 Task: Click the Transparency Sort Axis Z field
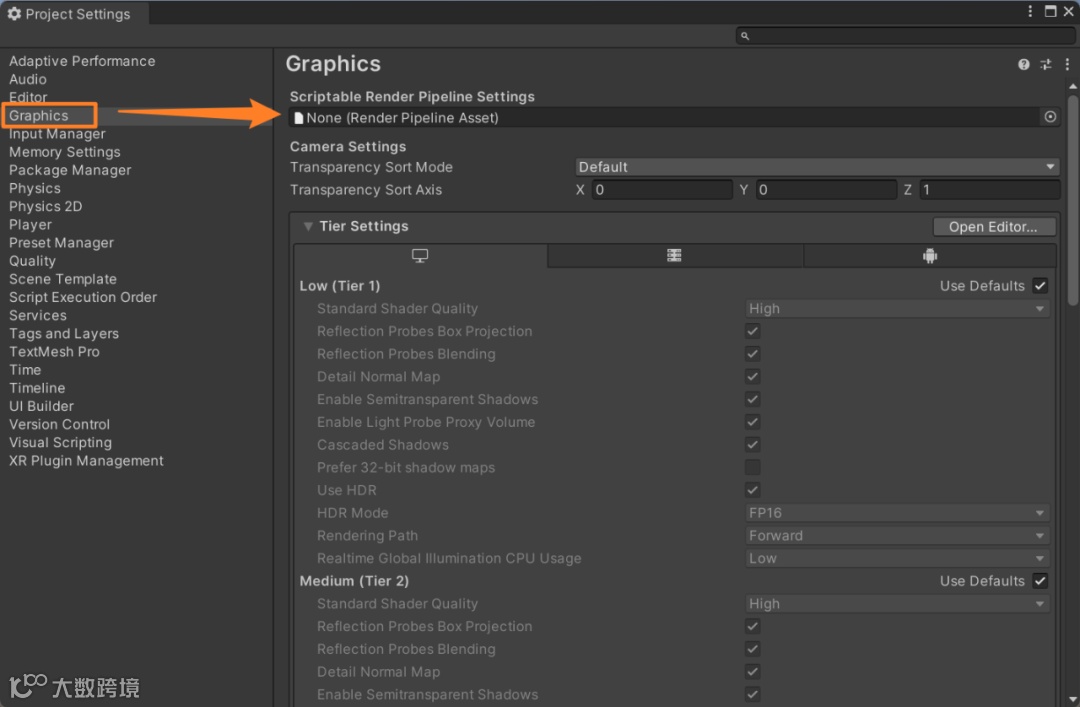990,189
